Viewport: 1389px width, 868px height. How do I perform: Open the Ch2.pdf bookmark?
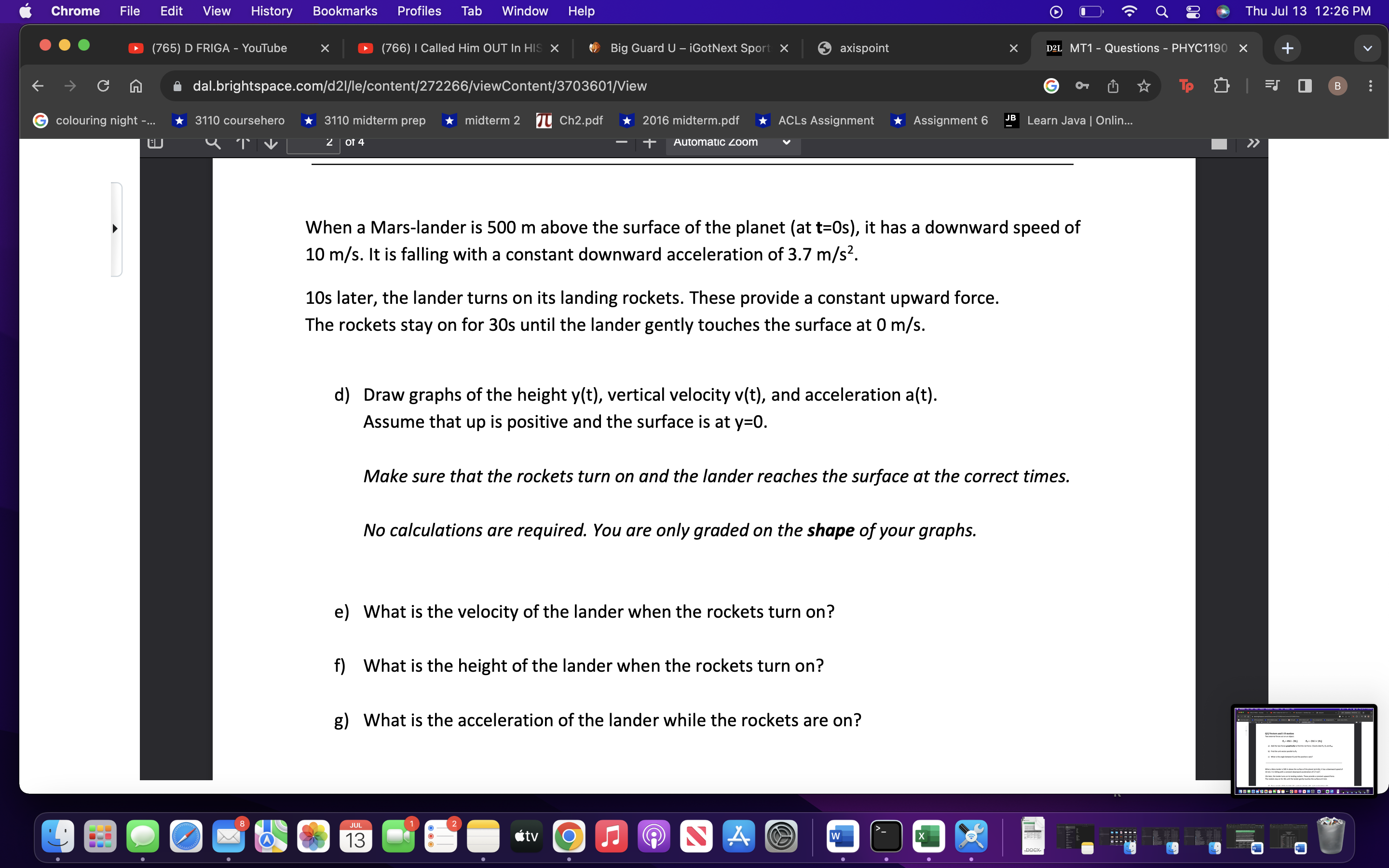click(x=580, y=120)
